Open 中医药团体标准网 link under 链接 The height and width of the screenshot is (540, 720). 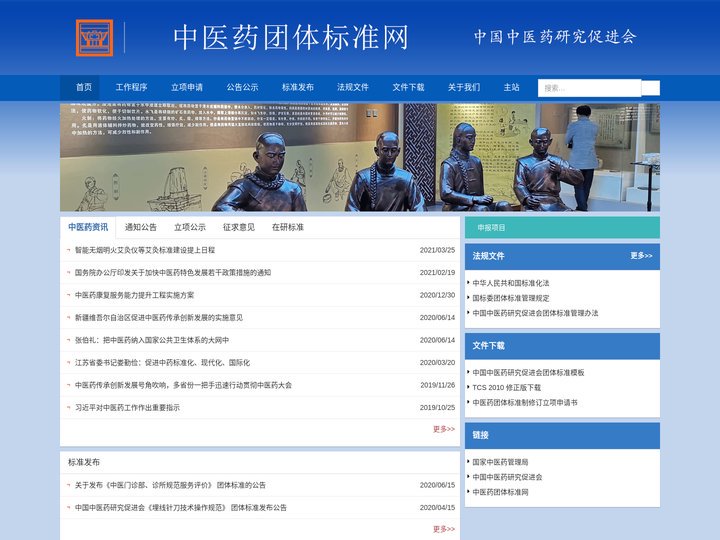[501, 492]
